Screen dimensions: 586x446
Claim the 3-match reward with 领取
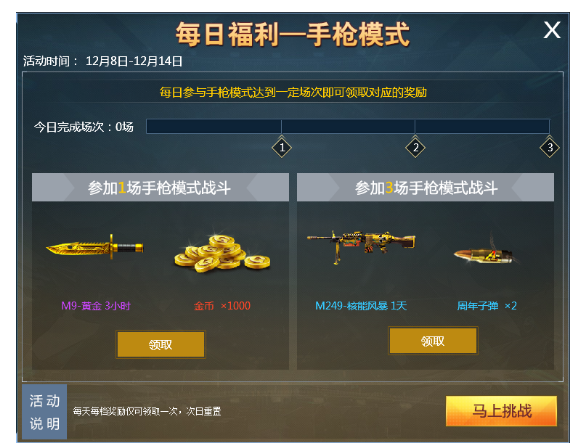point(433,341)
